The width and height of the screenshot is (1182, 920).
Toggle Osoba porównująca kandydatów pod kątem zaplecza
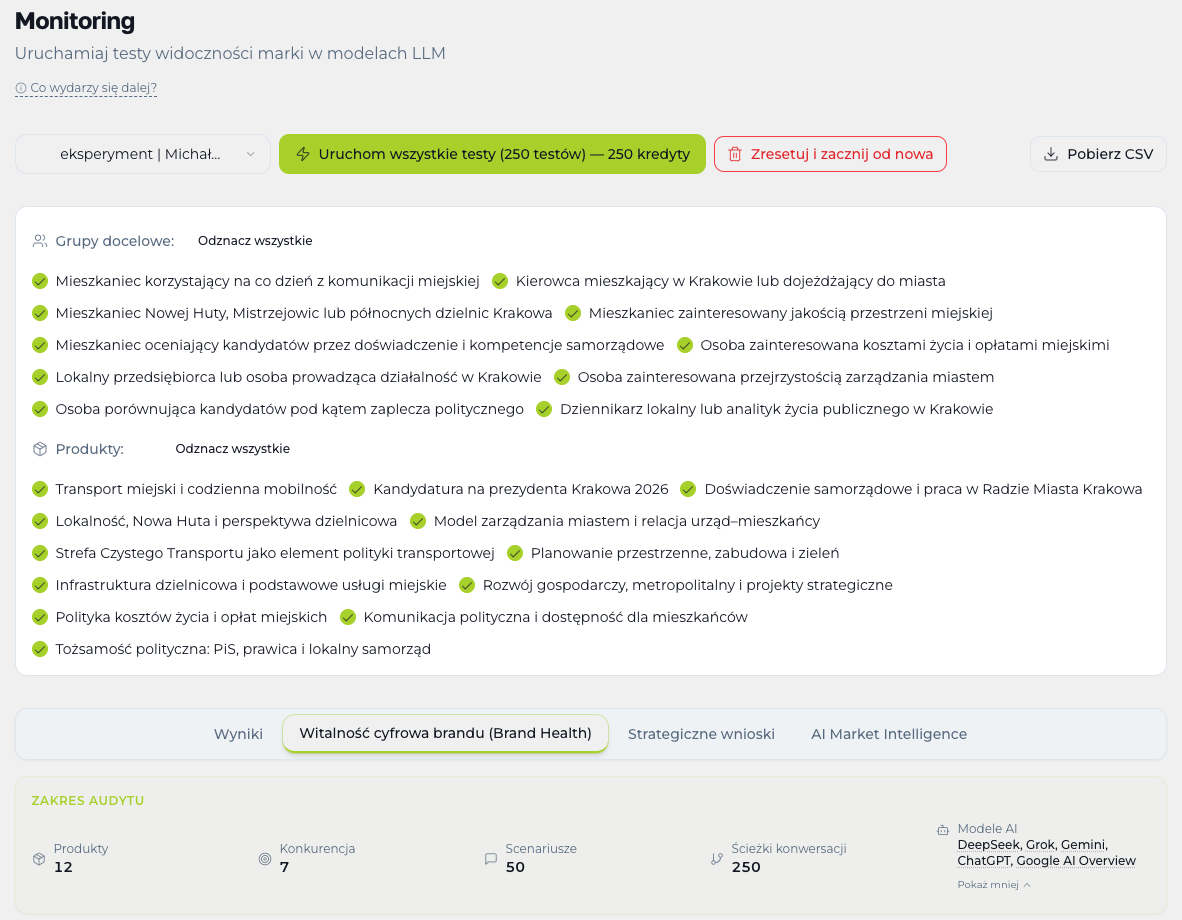coord(40,409)
